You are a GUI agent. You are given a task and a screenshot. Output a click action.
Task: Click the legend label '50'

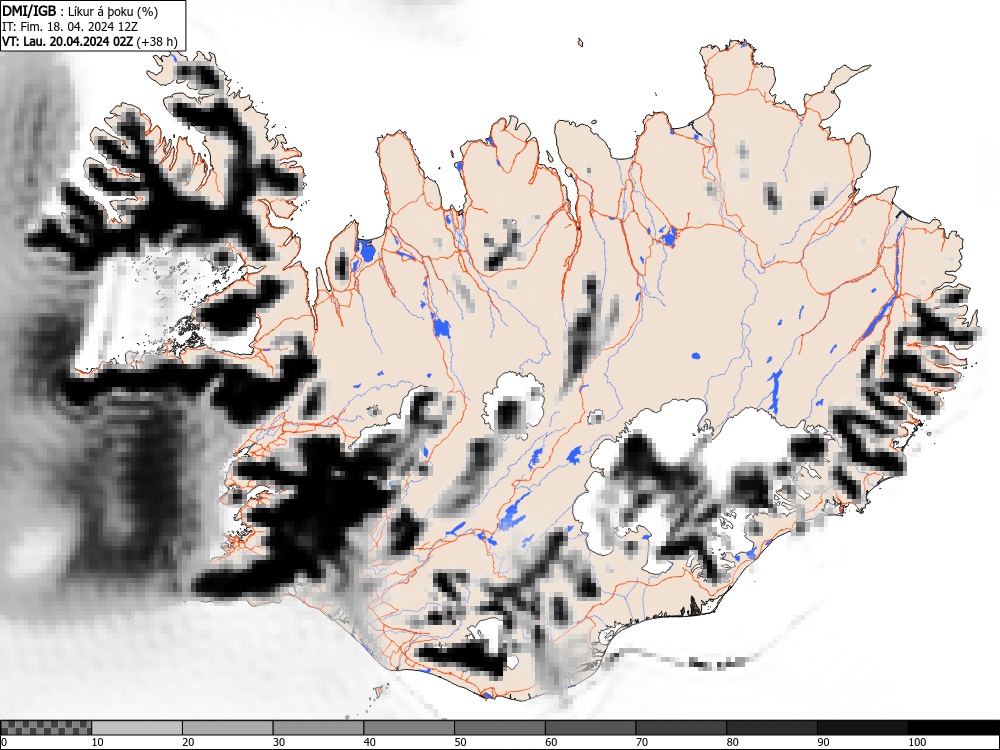tap(460, 742)
